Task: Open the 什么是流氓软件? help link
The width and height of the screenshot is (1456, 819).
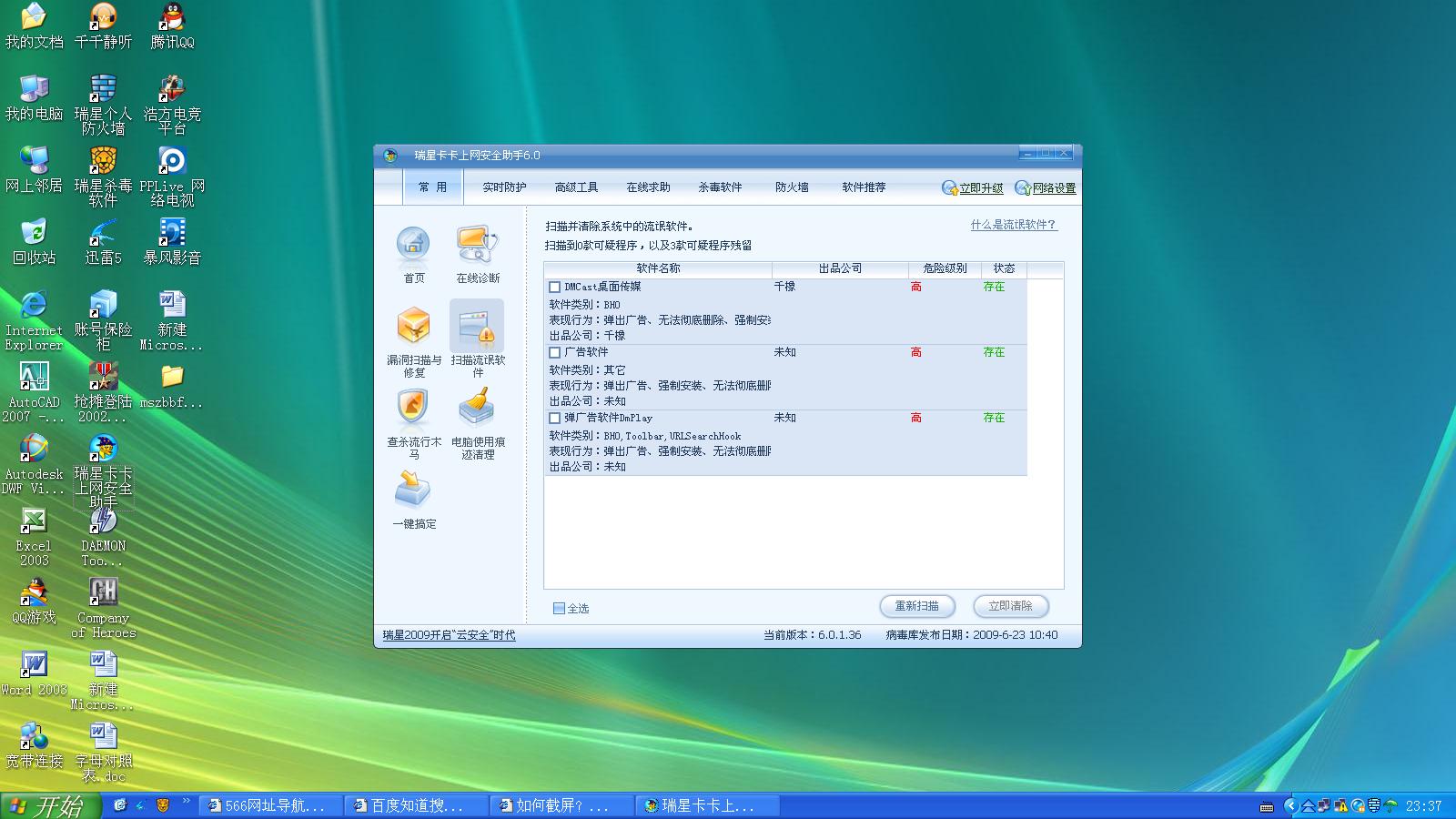Action: click(x=1014, y=225)
